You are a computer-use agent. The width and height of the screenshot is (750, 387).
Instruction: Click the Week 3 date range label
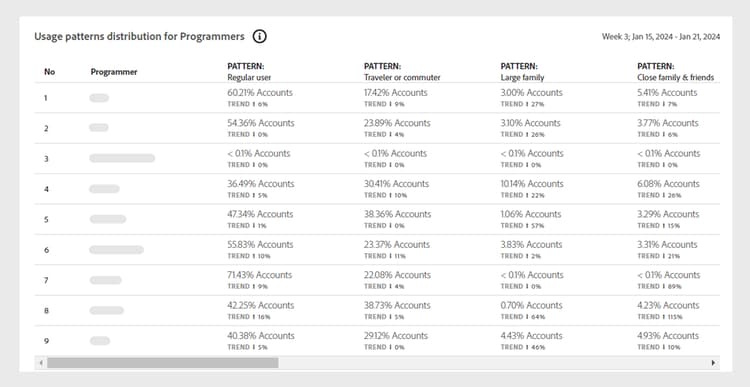click(661, 37)
